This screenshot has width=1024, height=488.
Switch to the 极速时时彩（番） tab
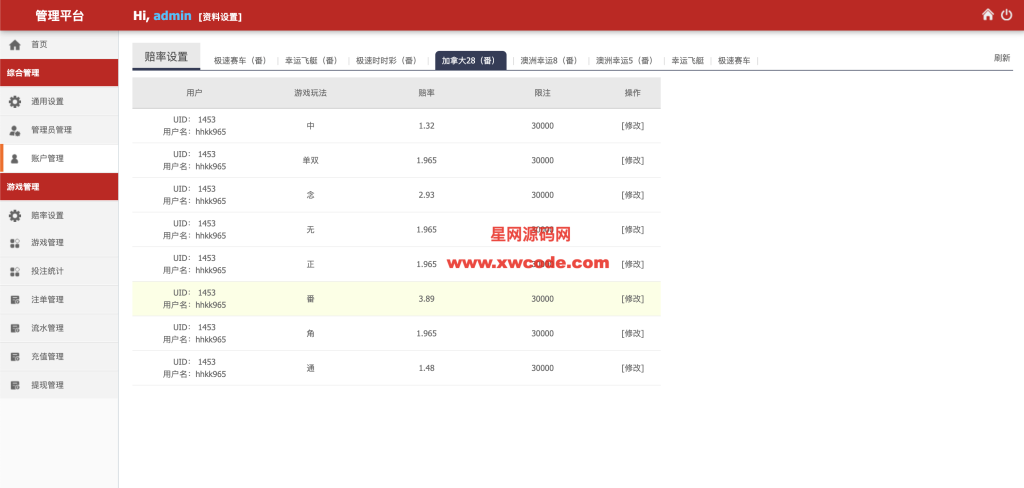(387, 61)
